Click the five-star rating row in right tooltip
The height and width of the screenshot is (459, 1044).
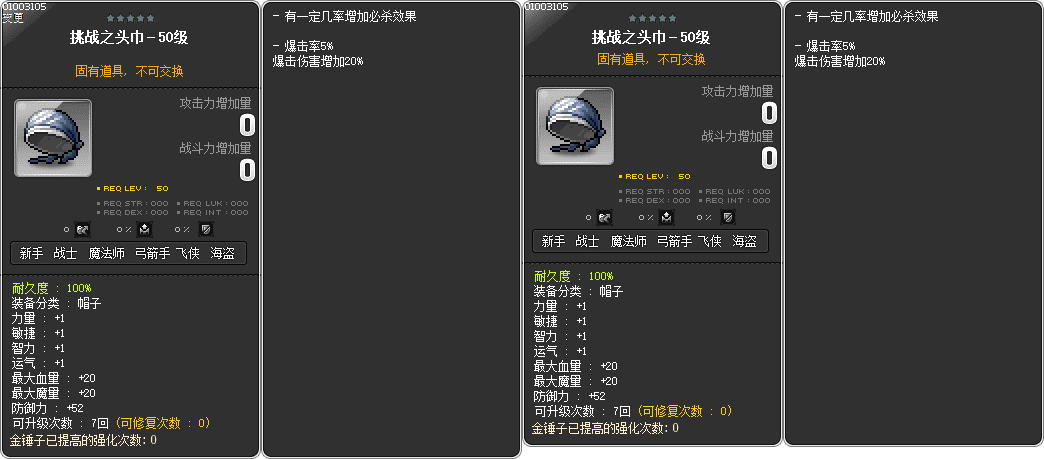click(652, 18)
